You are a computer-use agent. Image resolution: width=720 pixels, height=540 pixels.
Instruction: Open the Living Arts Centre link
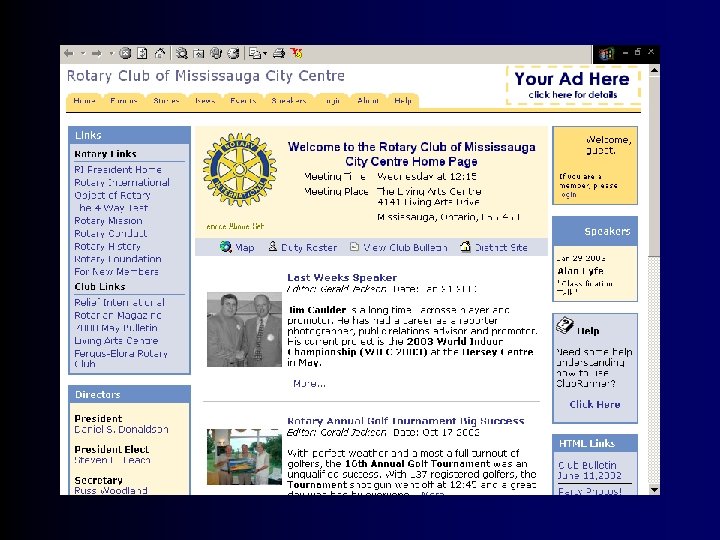(x=116, y=341)
